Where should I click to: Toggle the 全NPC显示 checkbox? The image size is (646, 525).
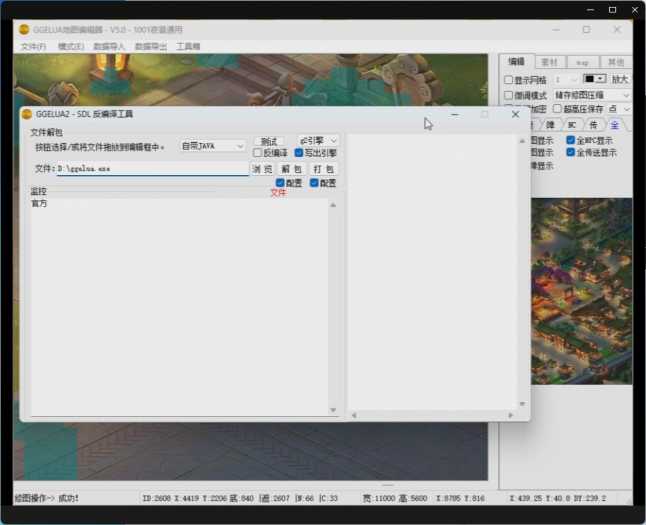tap(571, 141)
